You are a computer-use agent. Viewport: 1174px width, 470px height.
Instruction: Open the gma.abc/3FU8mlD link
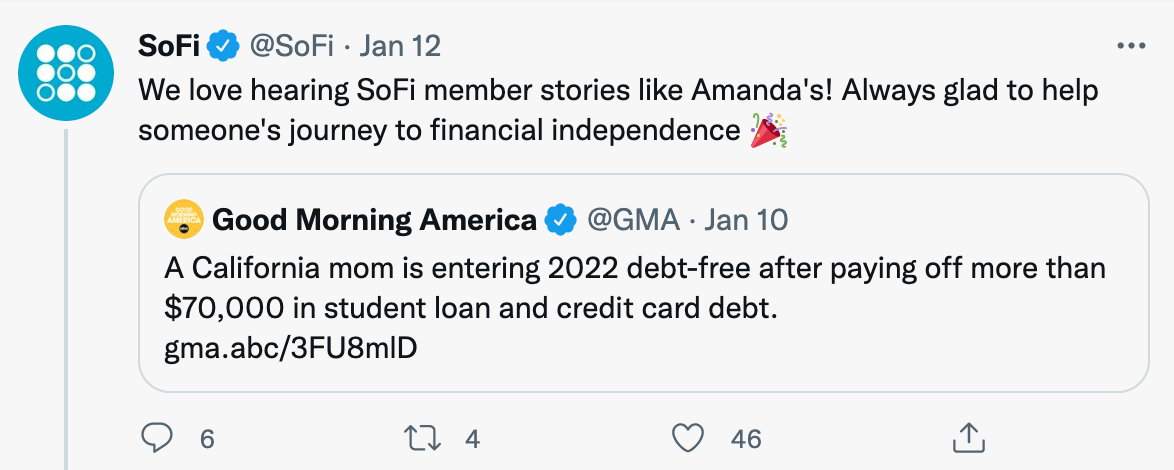291,348
